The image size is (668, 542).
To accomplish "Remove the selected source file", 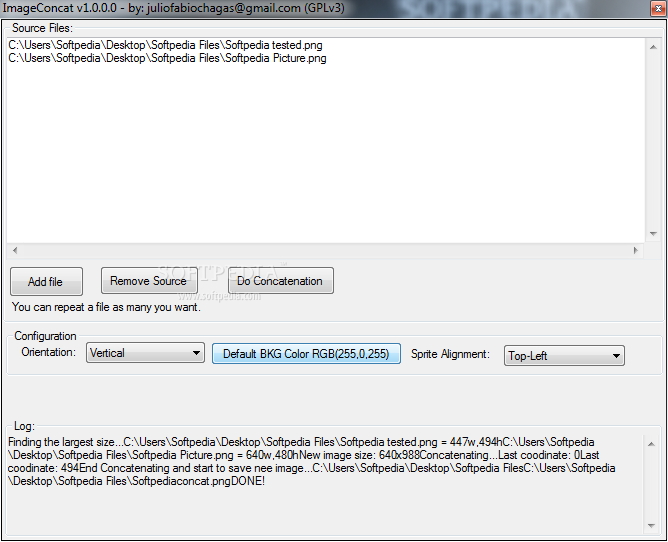I will (149, 280).
